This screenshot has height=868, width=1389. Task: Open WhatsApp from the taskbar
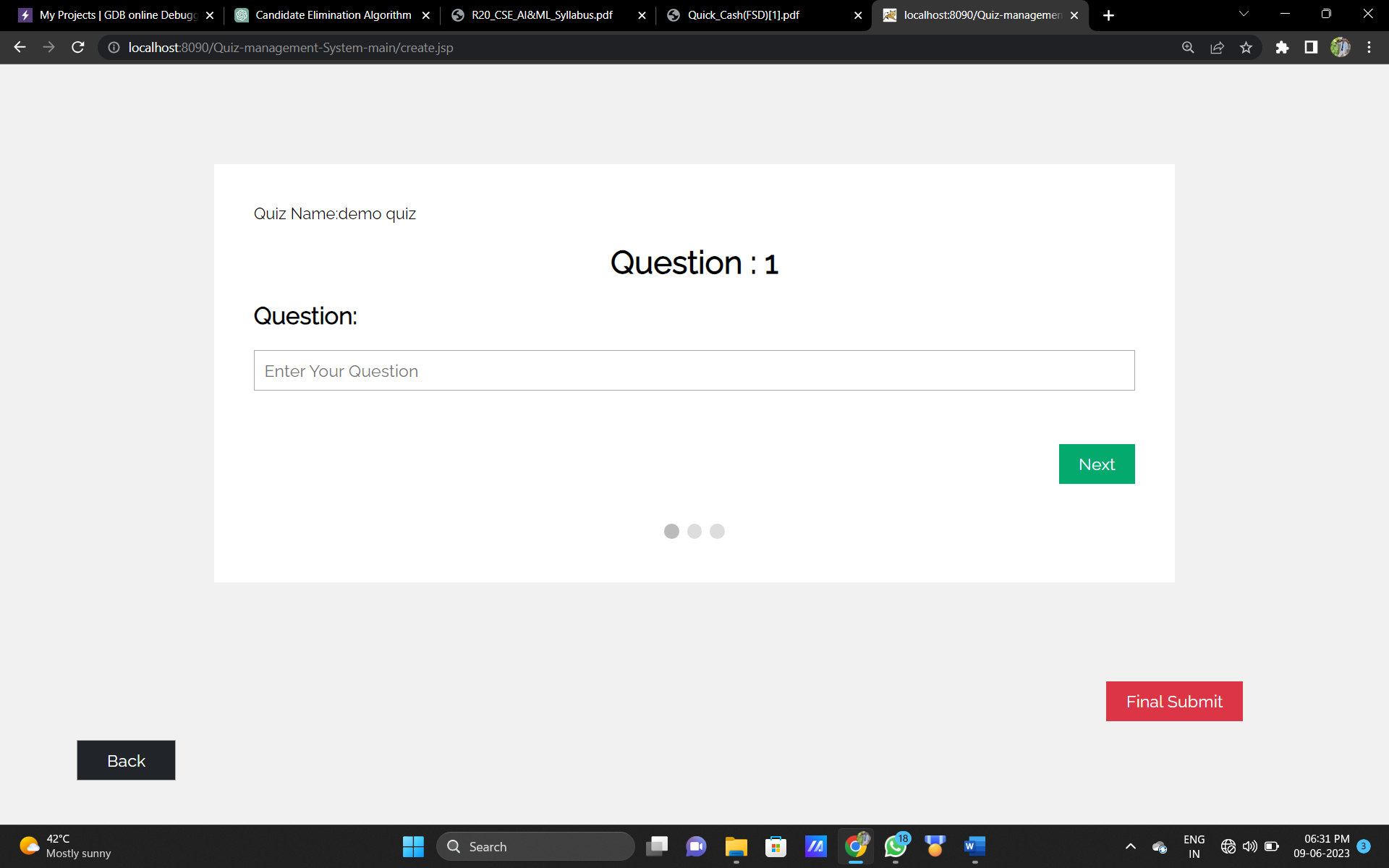click(895, 846)
